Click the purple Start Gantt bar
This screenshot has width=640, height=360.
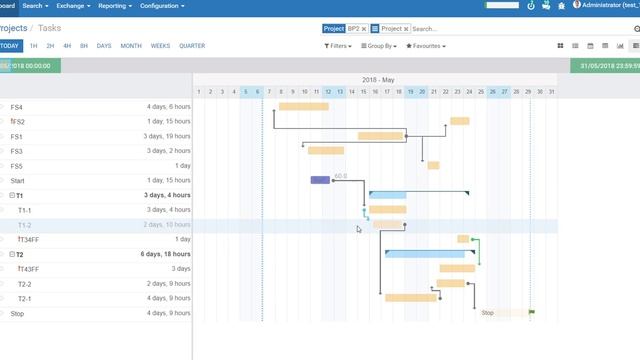pyautogui.click(x=320, y=180)
